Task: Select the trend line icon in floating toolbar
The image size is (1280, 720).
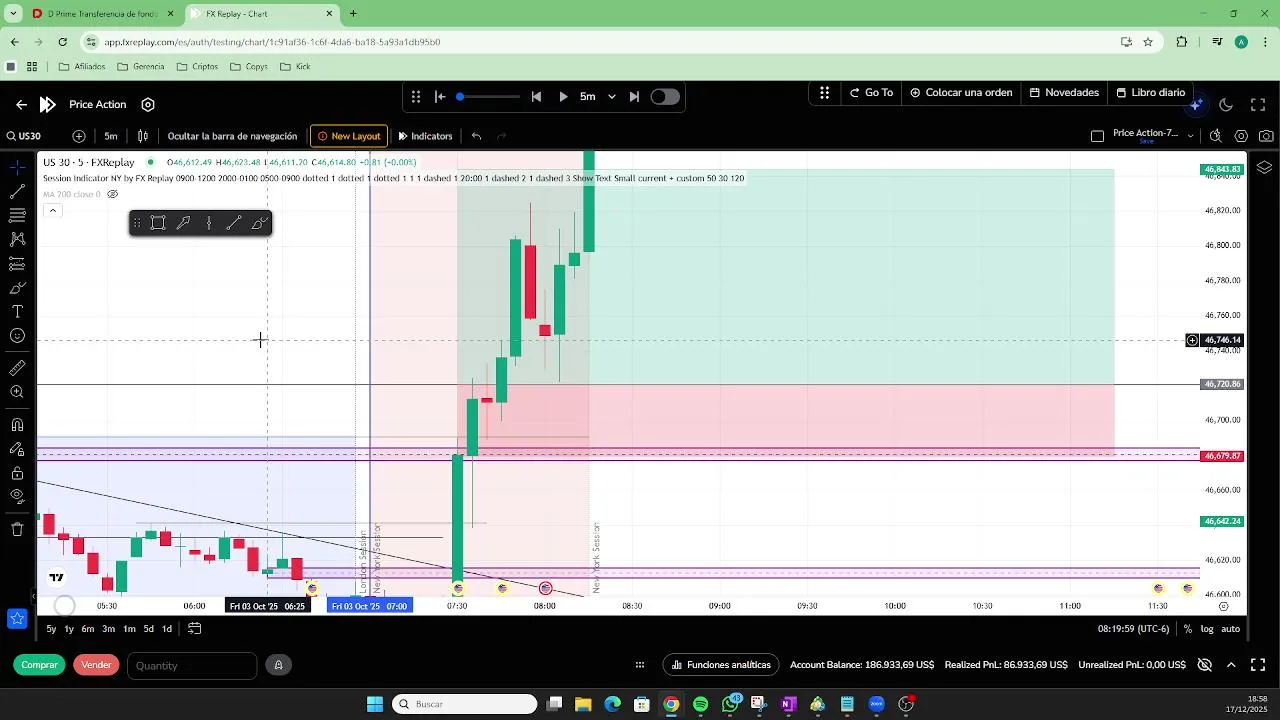Action: [x=233, y=223]
